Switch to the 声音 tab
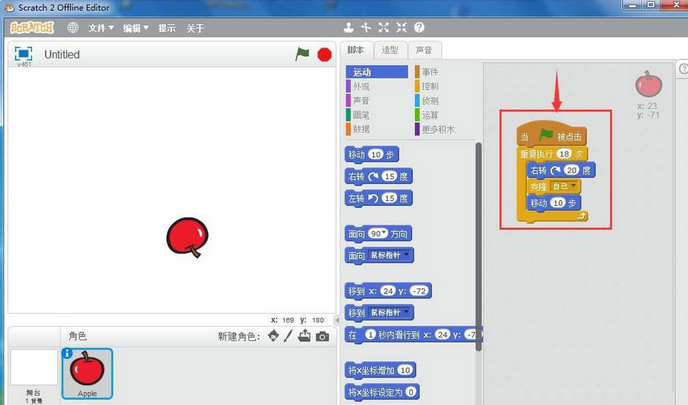Image resolution: width=688 pixels, height=405 pixels. 424,50
